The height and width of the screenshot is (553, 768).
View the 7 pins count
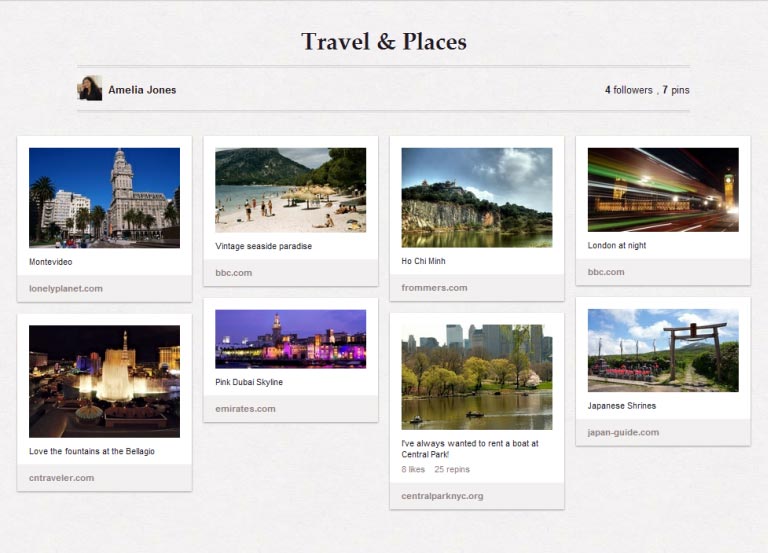[x=676, y=90]
